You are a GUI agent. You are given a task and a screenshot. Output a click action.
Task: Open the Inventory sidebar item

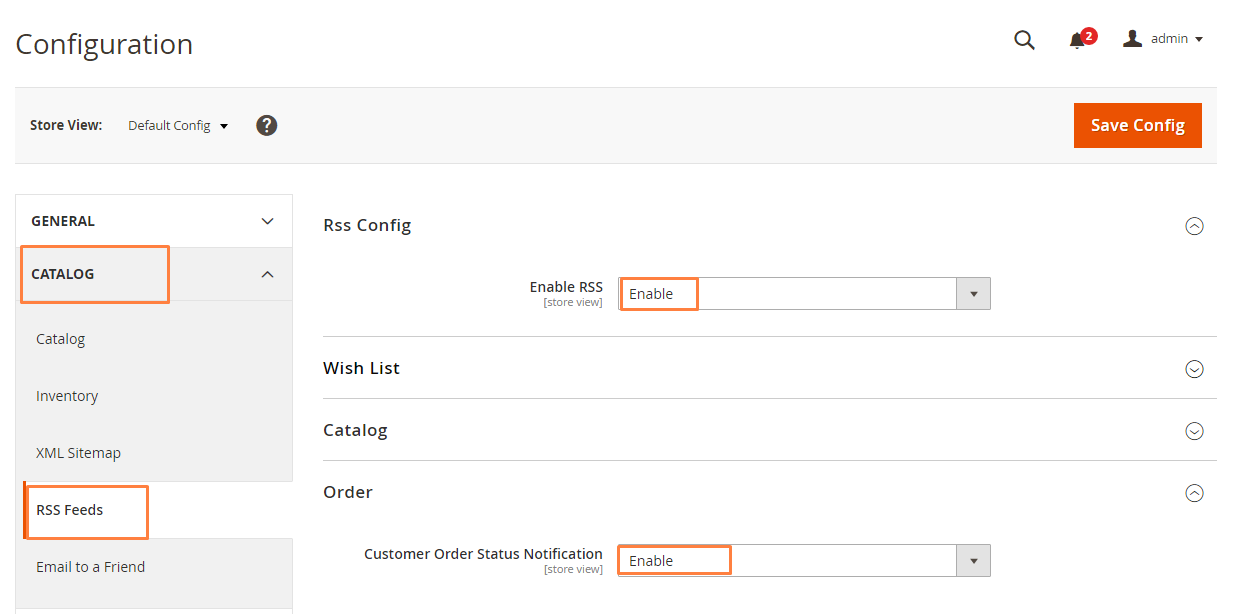click(x=67, y=396)
